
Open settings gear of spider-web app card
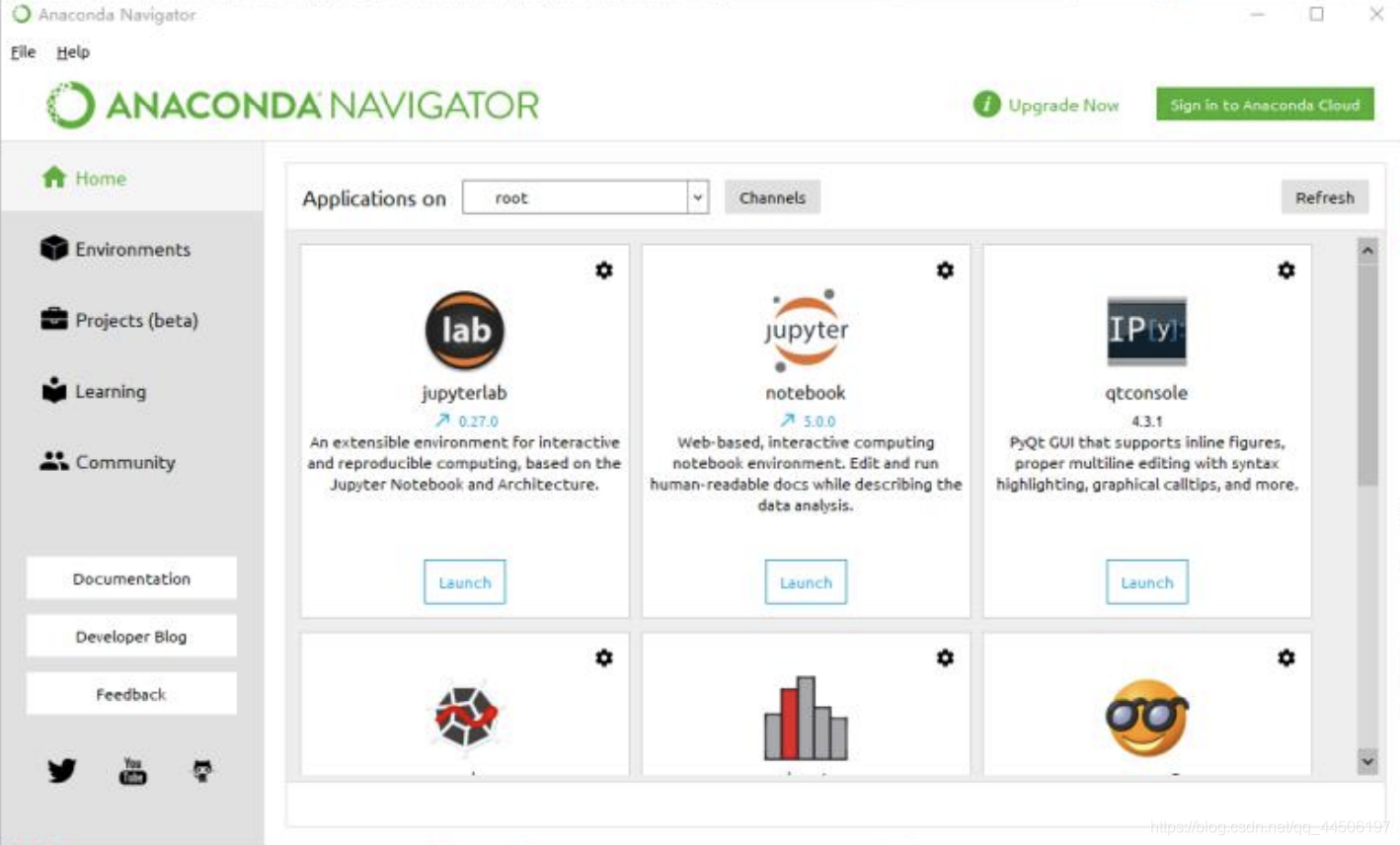[604, 658]
